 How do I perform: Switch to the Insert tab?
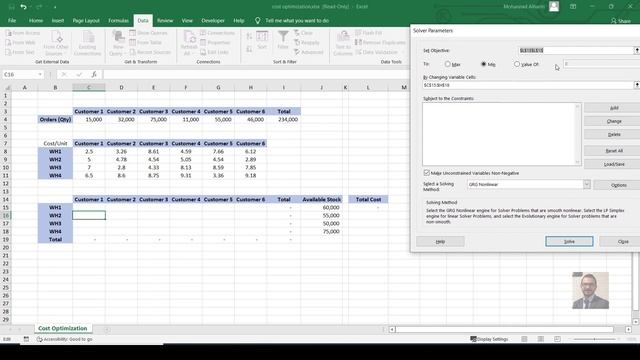58,20
